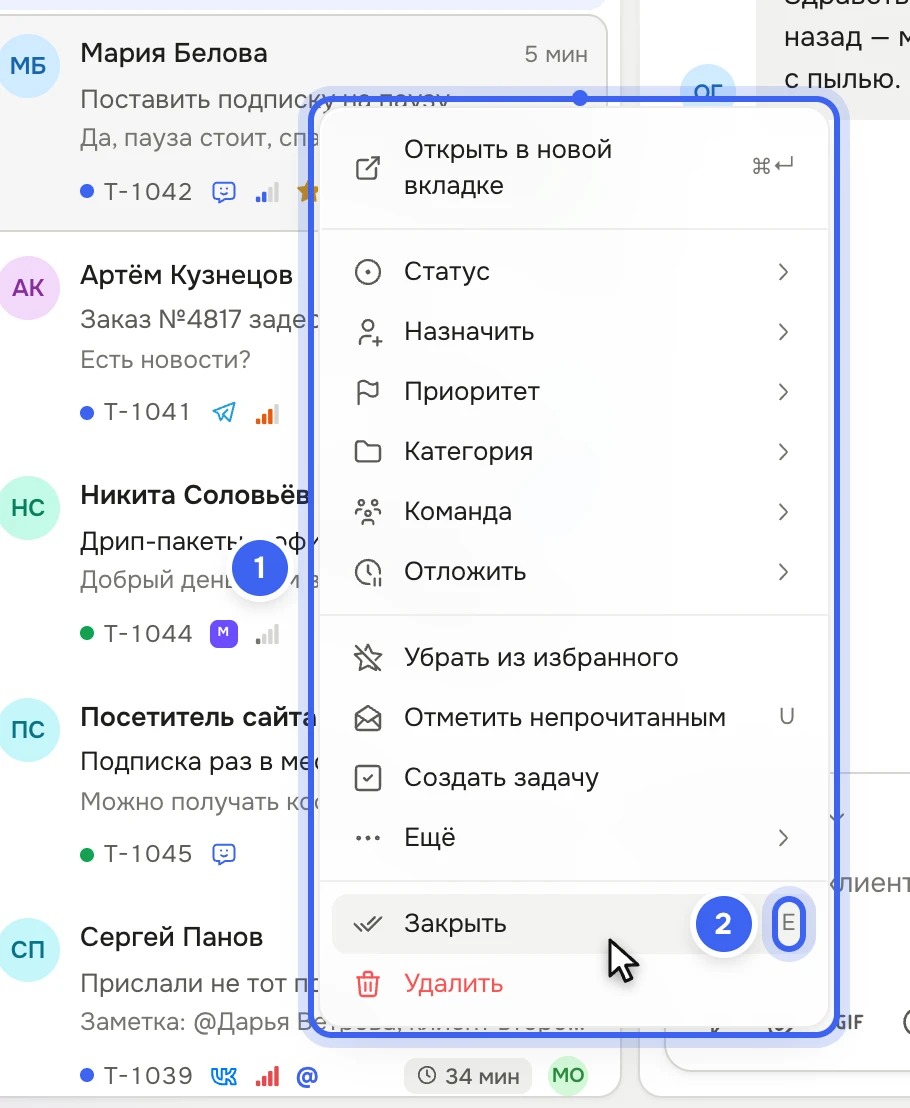Click the purple M channel icon on T-1044
The width and height of the screenshot is (910, 1108).
tap(224, 633)
